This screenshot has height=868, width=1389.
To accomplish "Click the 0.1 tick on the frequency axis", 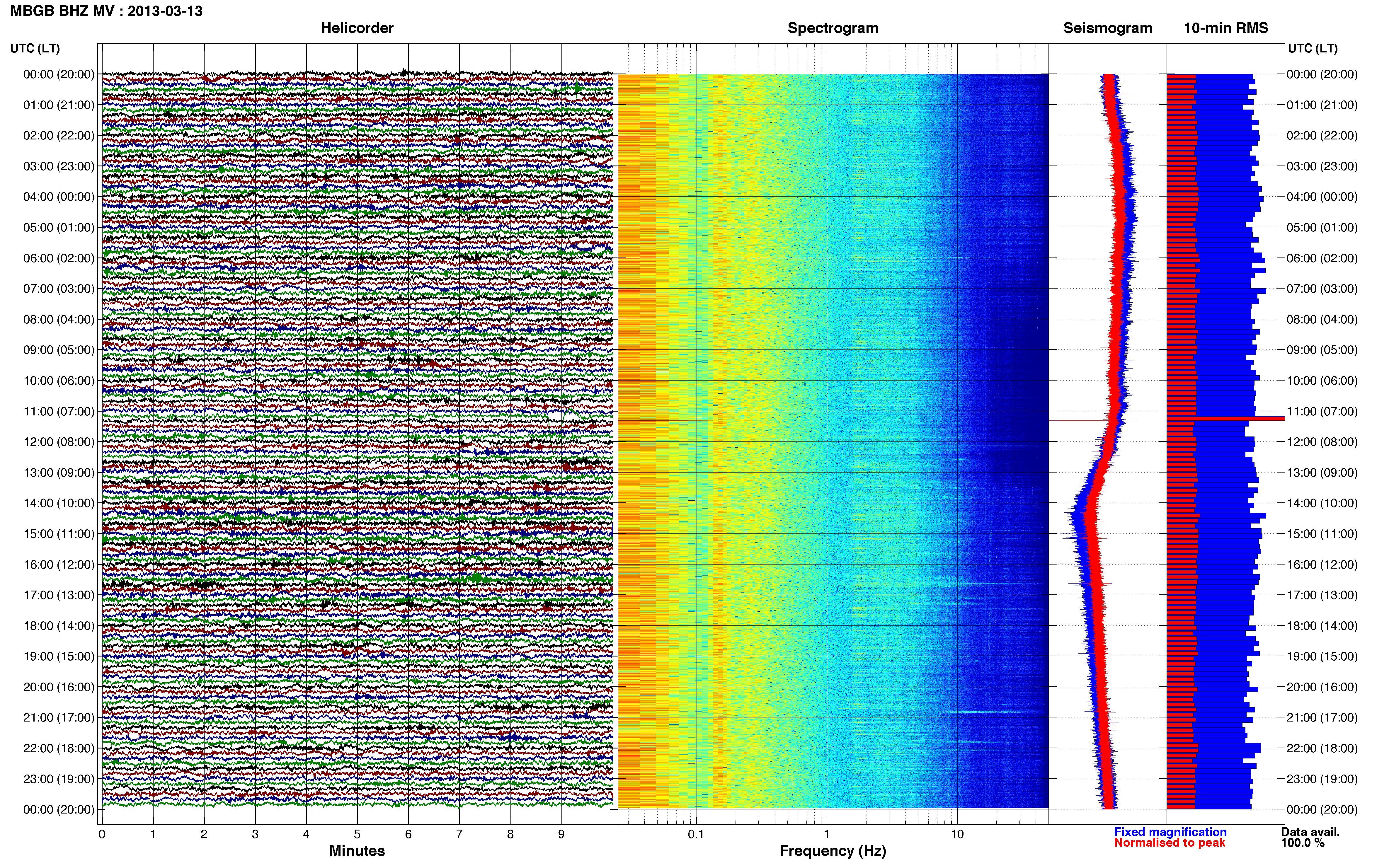I will tap(696, 835).
